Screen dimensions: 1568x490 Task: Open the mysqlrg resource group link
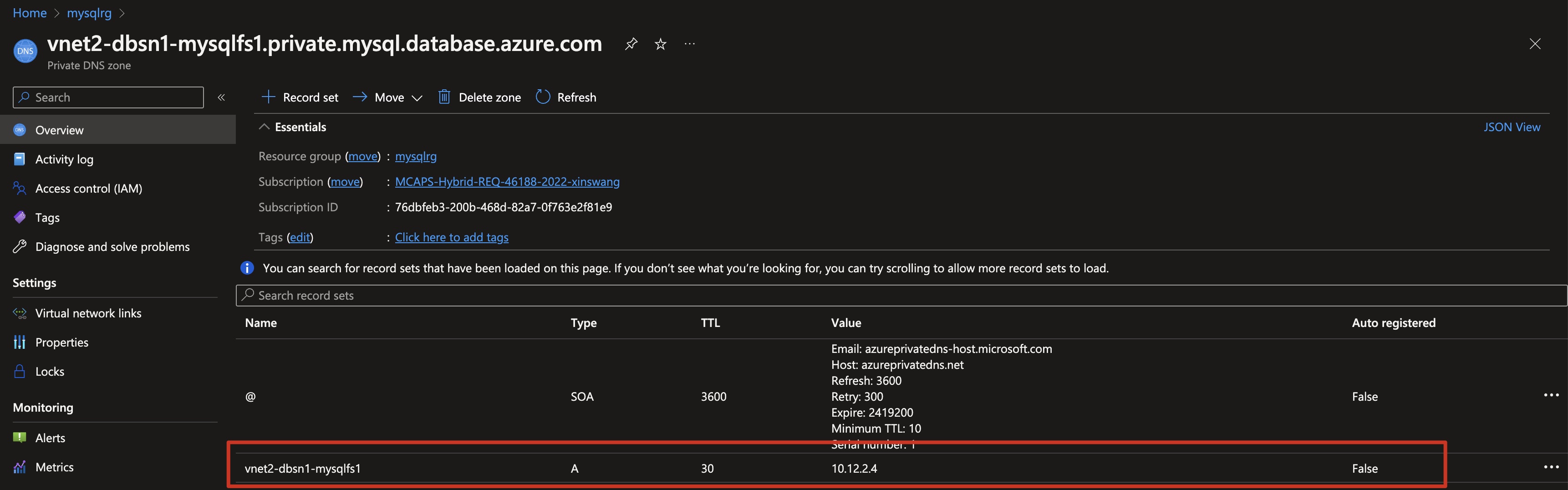(x=416, y=157)
